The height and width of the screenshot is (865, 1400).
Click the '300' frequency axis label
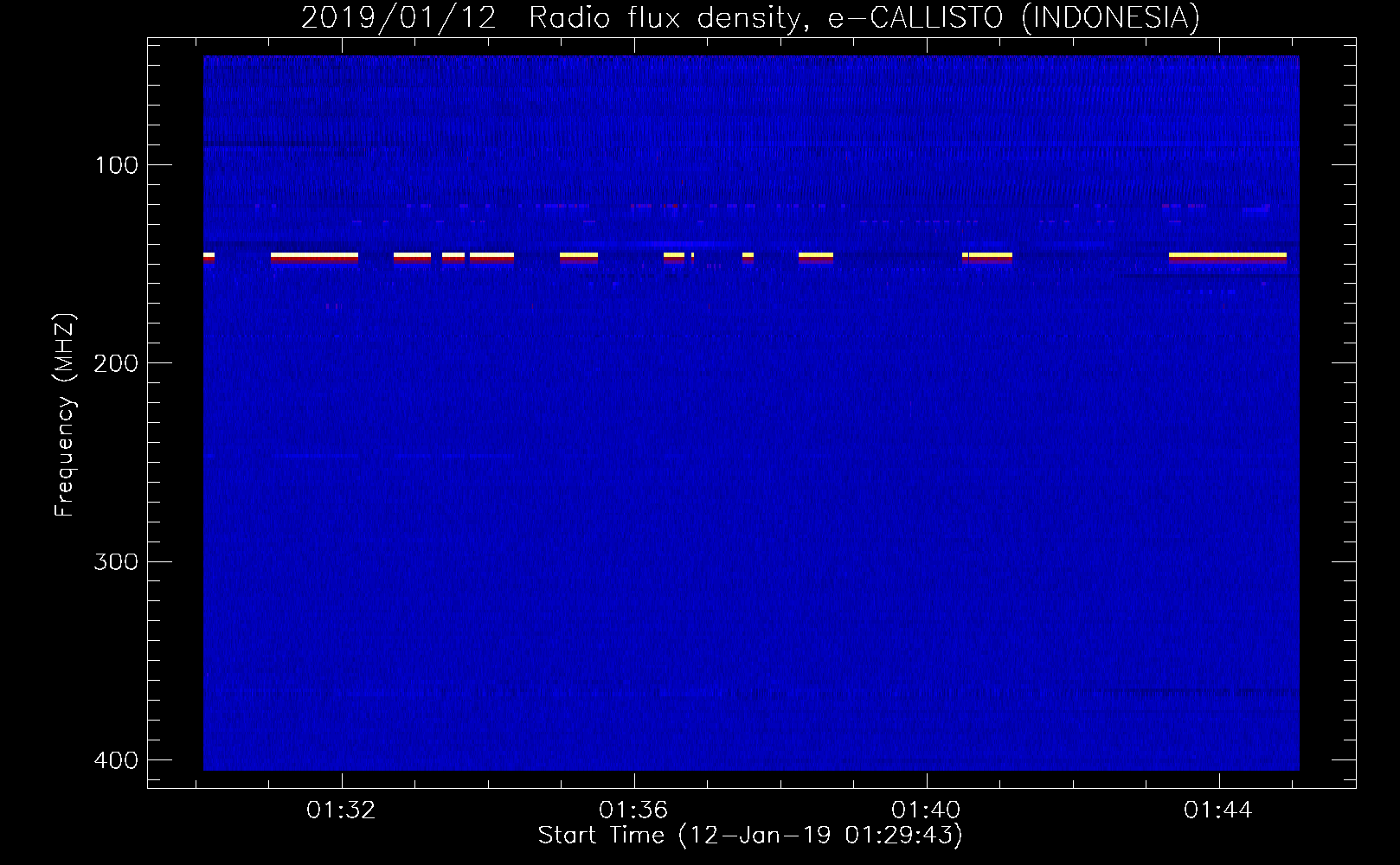pos(116,562)
